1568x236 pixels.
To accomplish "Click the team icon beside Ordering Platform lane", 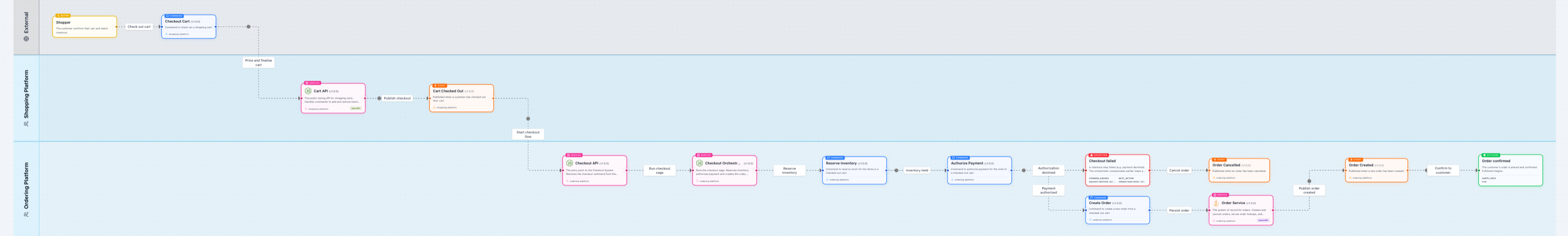I will pyautogui.click(x=26, y=214).
